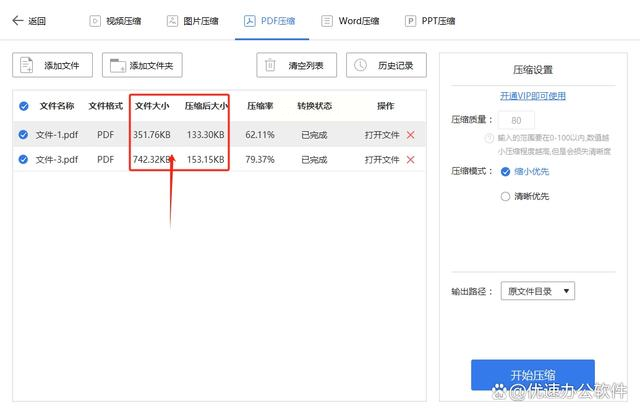
Task: Click the 文件名称 column header
Action: coord(57,106)
